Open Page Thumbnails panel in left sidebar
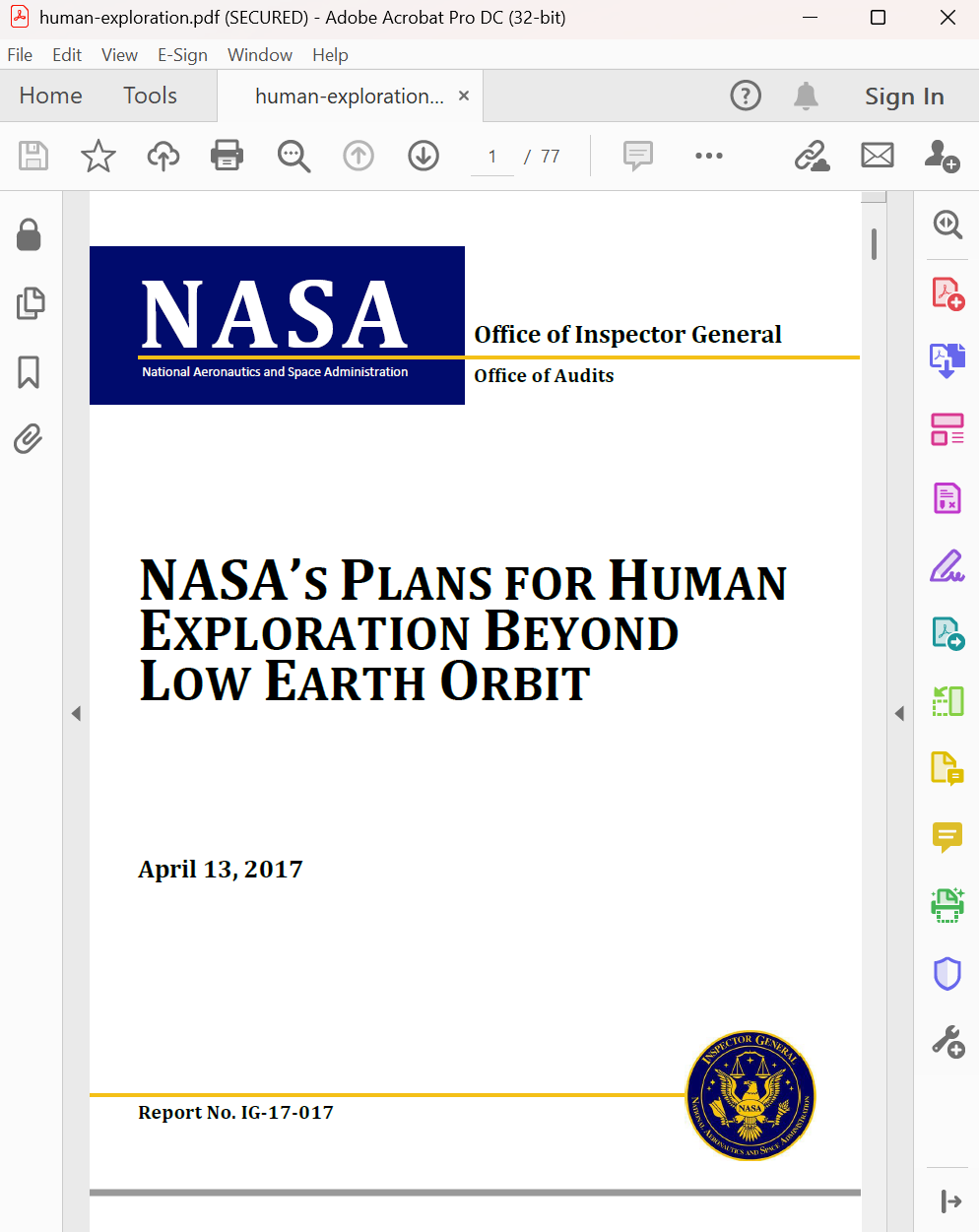Screen dimensions: 979x1232 [30, 303]
